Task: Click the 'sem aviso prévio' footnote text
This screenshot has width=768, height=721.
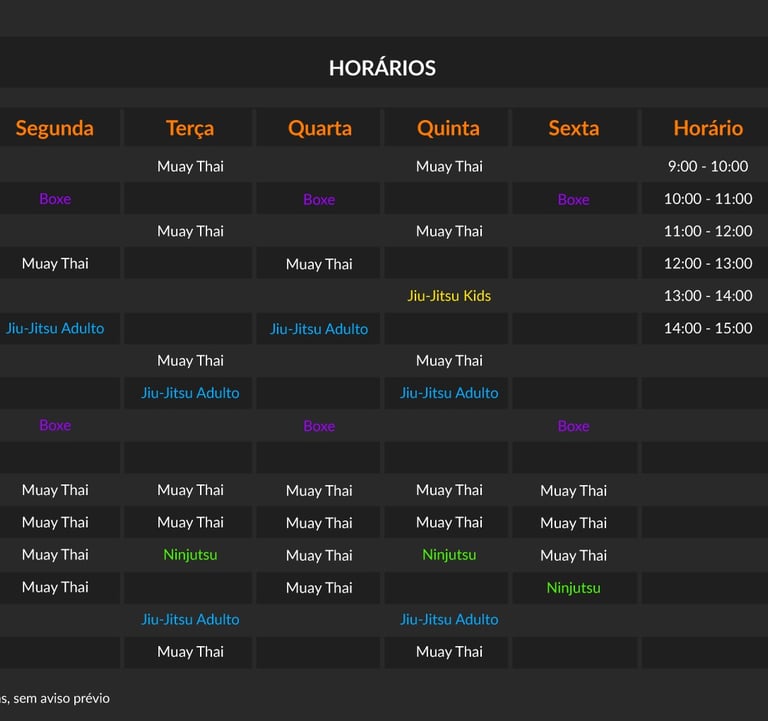Action: pyautogui.click(x=61, y=698)
